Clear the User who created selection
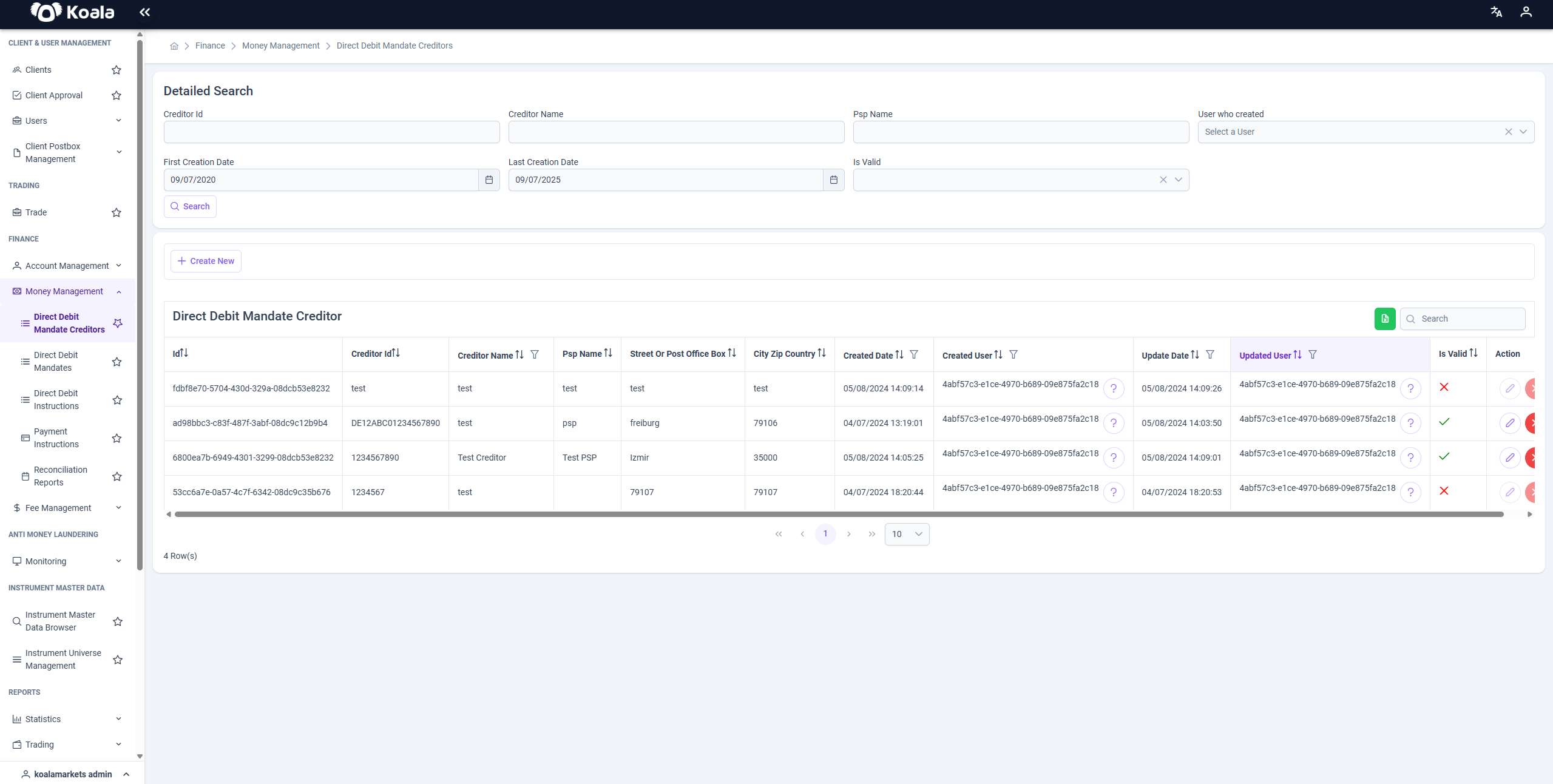Viewport: 1553px width, 784px height. pos(1508,132)
